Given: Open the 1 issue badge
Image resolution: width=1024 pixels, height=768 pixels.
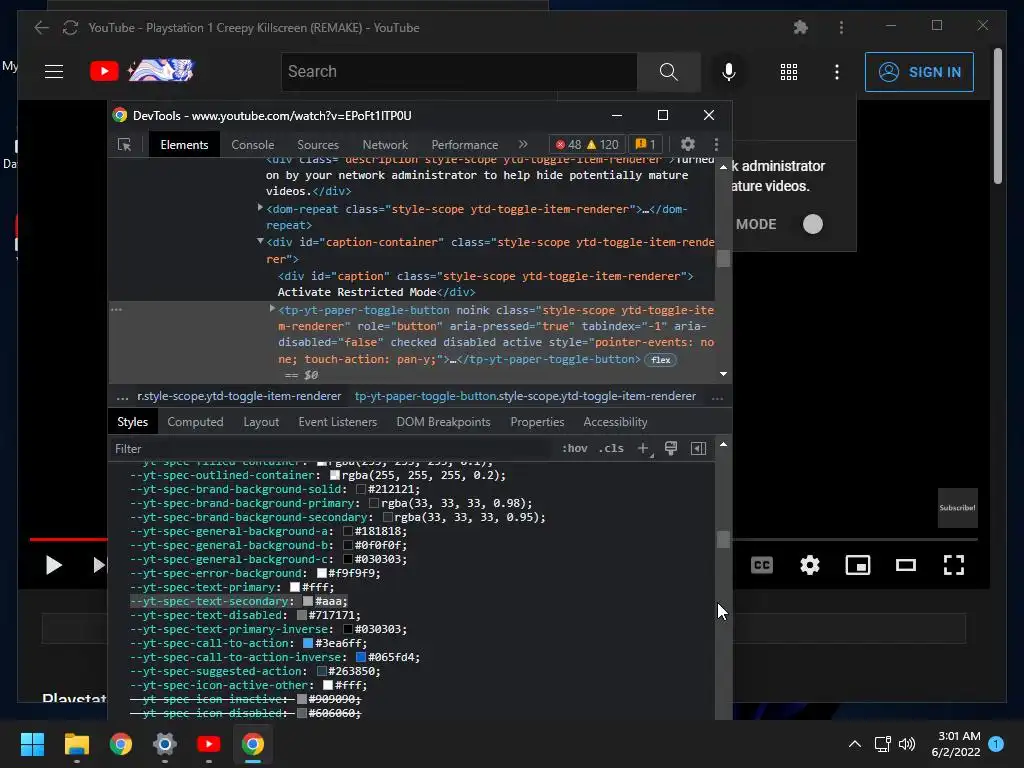Looking at the screenshot, I should (x=645, y=144).
